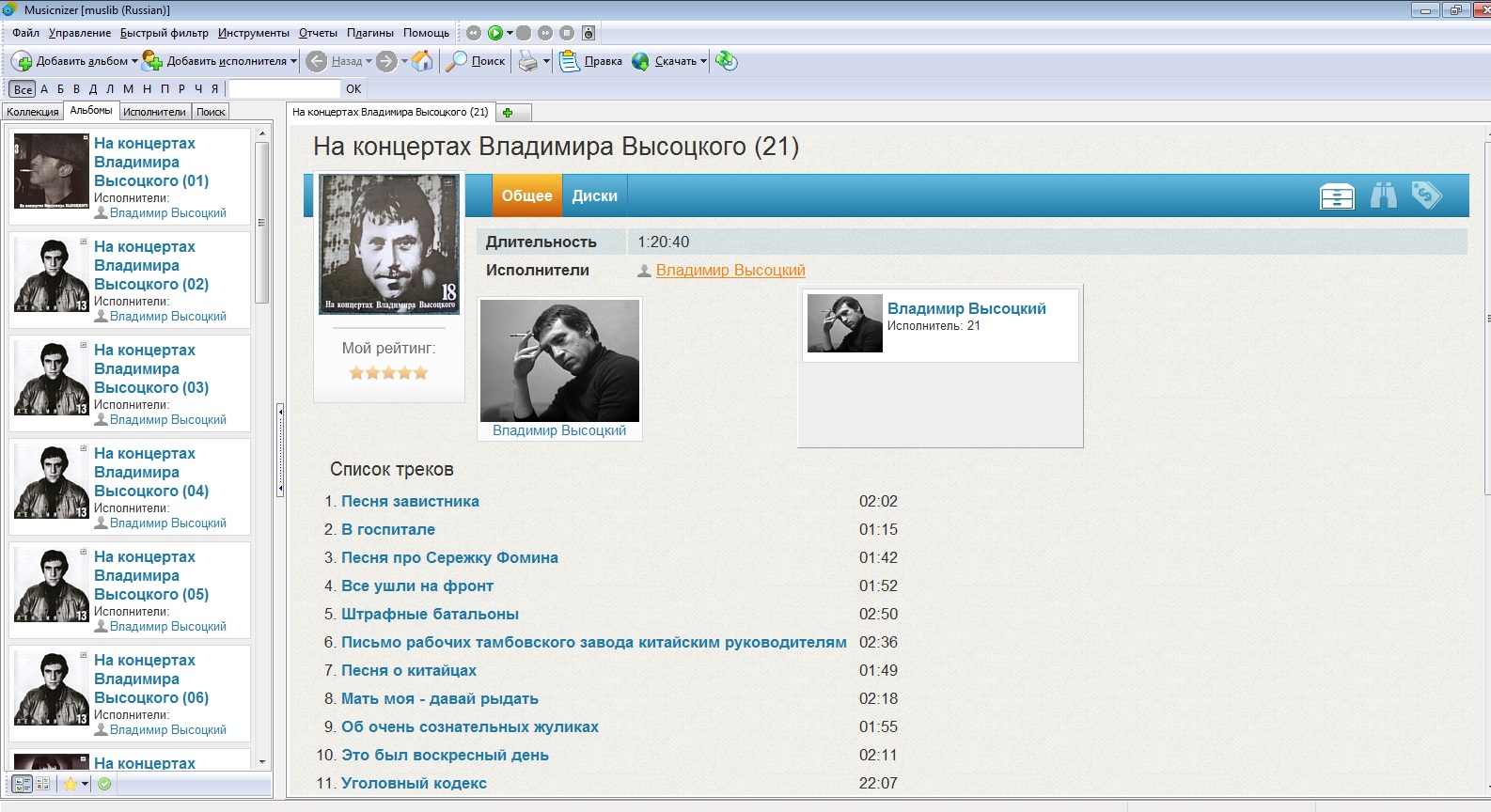Open the Инструменты menu

[x=254, y=33]
